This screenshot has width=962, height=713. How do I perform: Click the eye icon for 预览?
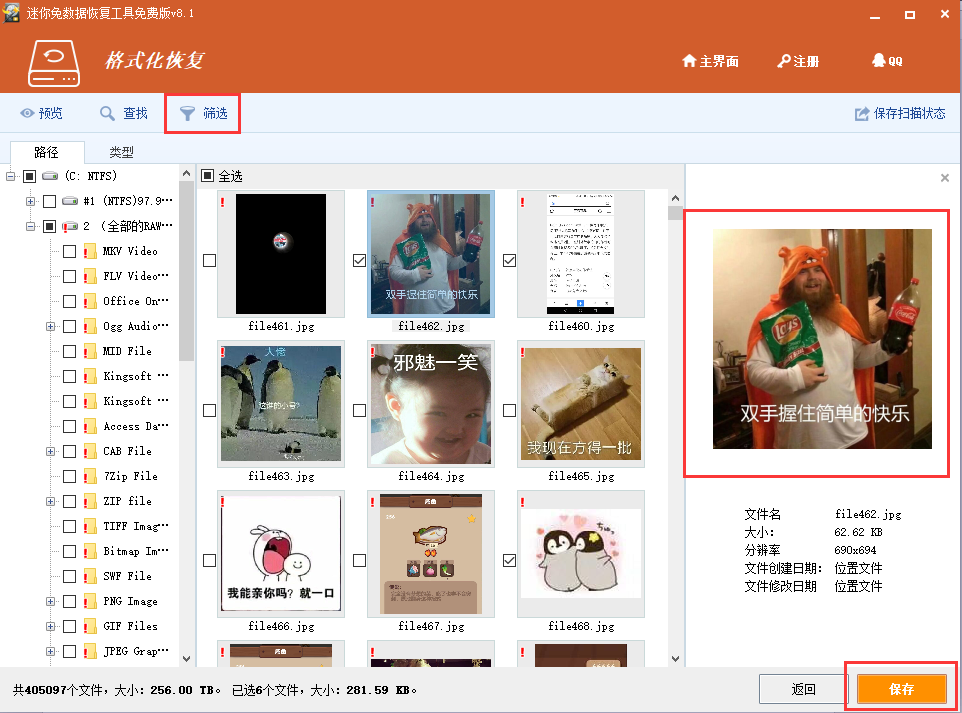click(27, 114)
